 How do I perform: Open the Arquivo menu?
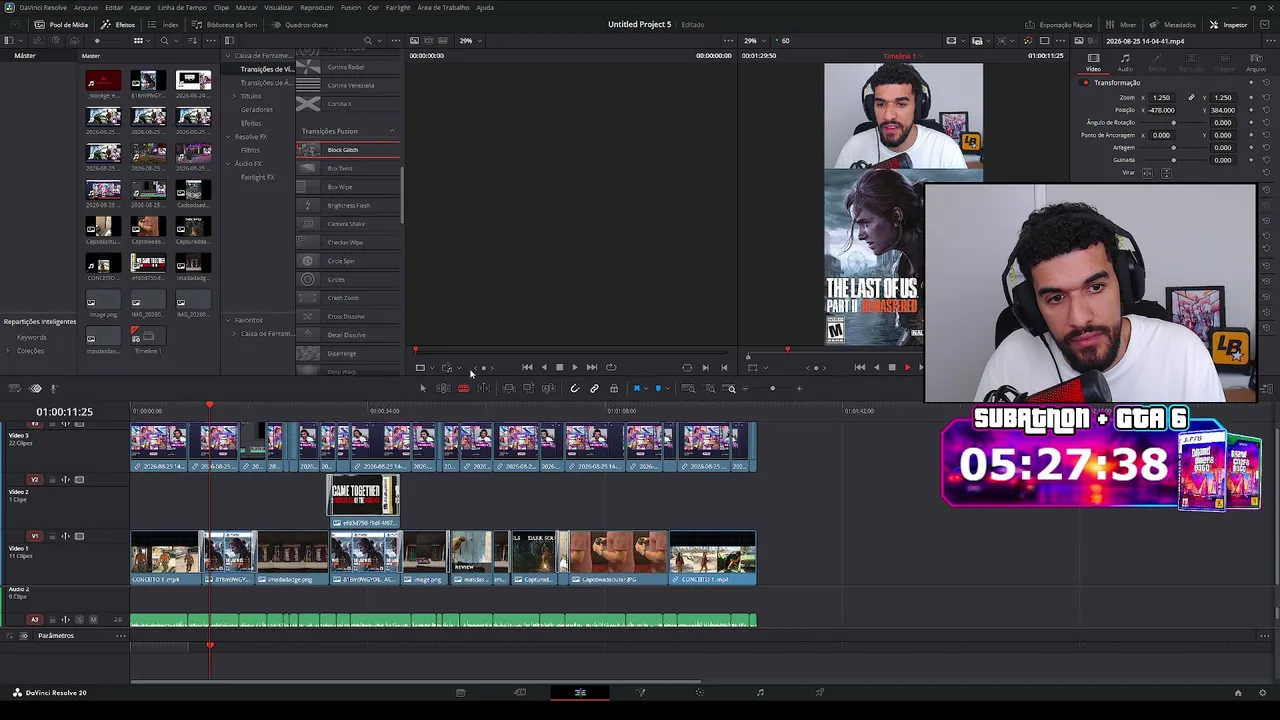[86, 7]
